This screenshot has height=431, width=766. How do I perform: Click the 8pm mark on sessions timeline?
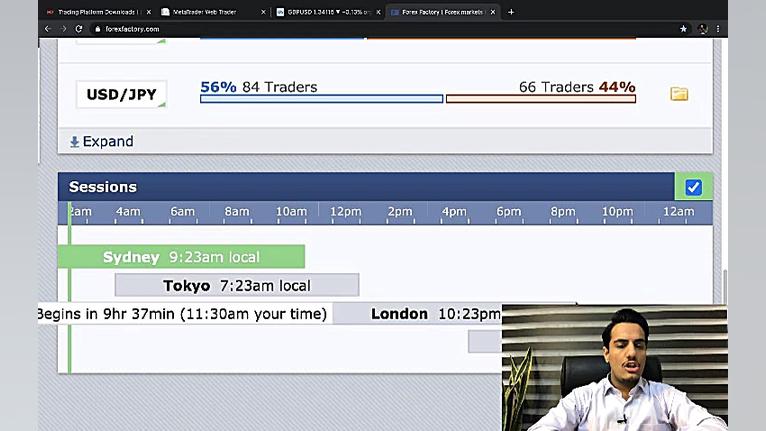click(563, 212)
